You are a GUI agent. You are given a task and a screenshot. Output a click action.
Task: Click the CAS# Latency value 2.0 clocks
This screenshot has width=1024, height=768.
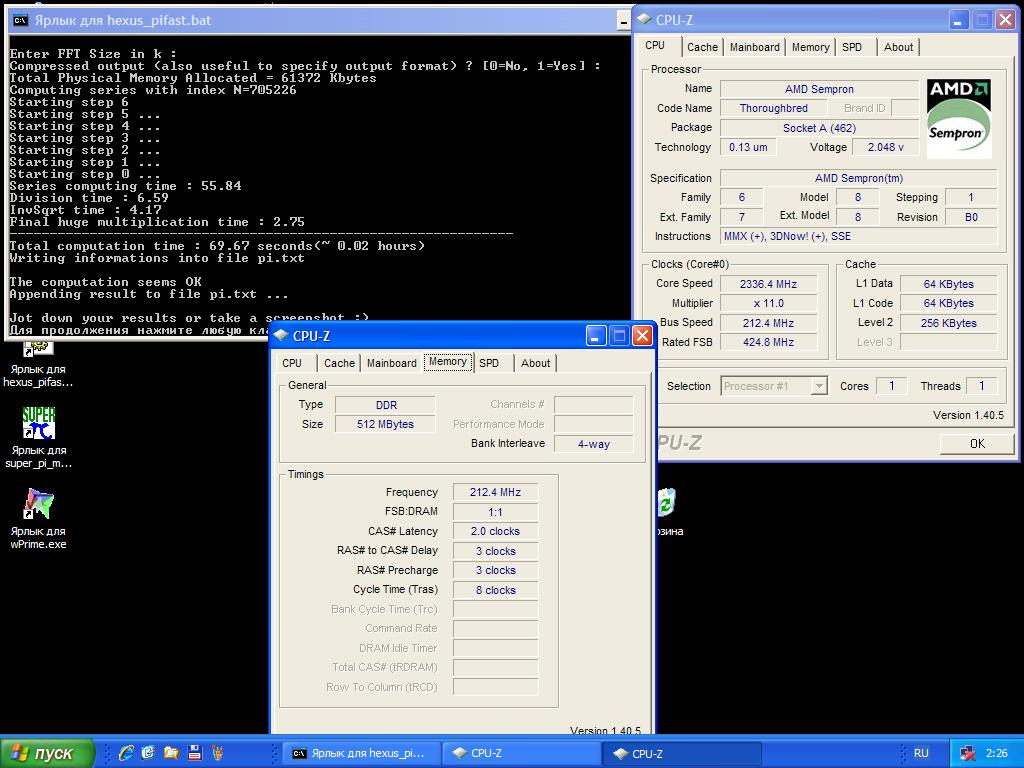coord(495,532)
